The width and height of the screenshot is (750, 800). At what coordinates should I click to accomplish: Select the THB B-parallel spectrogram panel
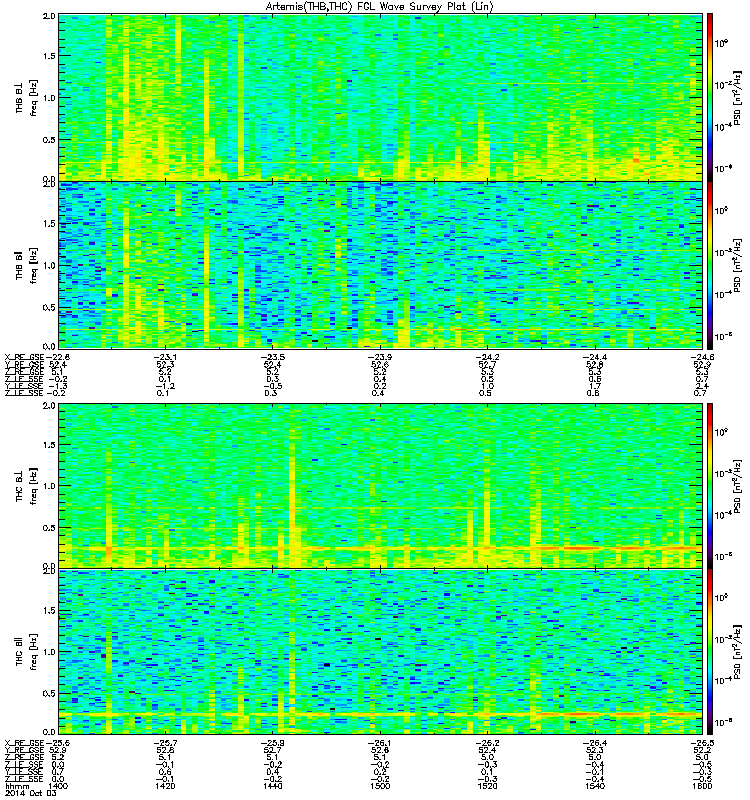pyautogui.click(x=381, y=265)
